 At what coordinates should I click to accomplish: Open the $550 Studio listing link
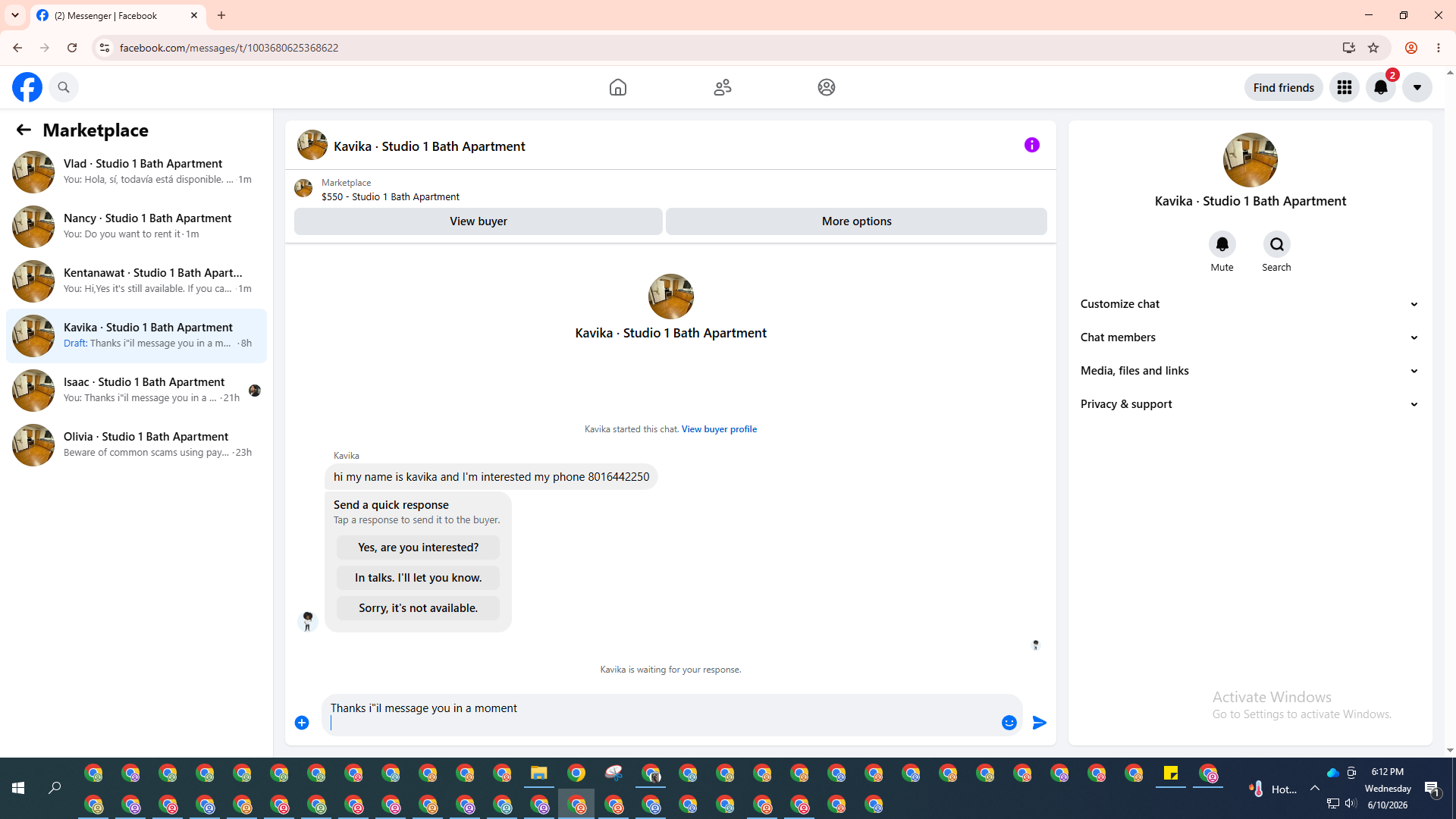coord(390,197)
